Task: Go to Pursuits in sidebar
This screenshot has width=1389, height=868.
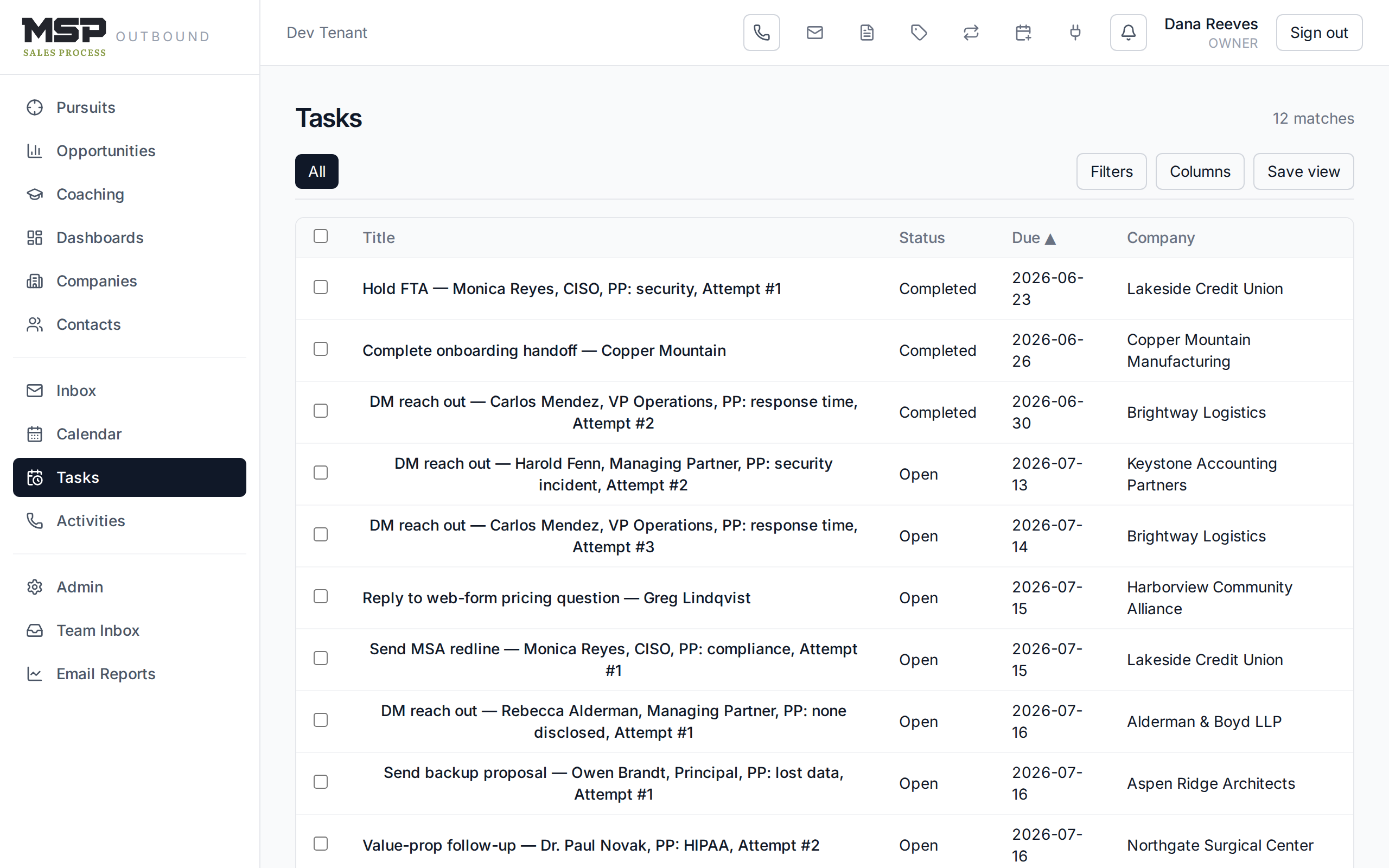Action: 130,107
